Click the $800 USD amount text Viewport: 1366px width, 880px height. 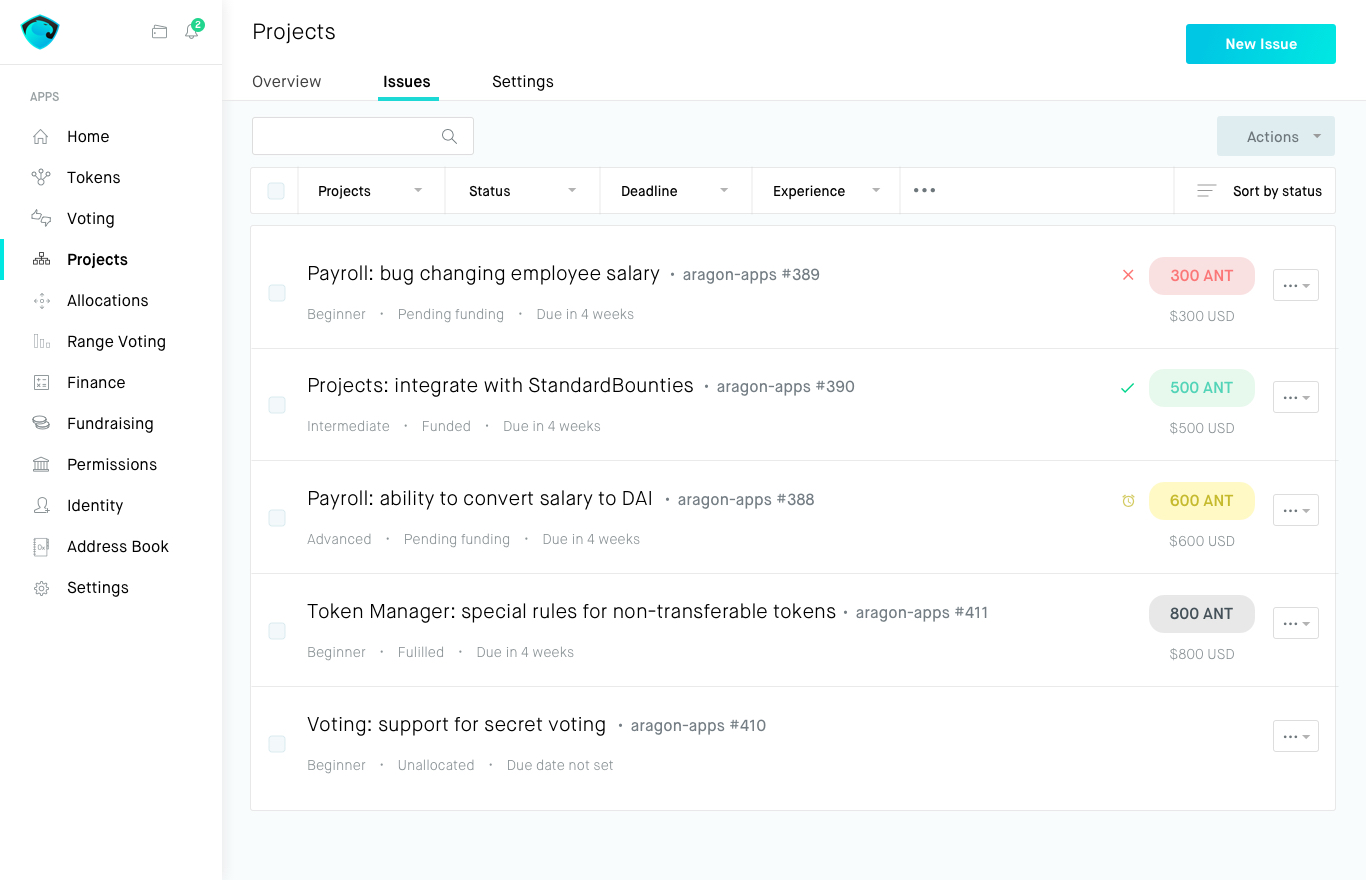(1202, 654)
